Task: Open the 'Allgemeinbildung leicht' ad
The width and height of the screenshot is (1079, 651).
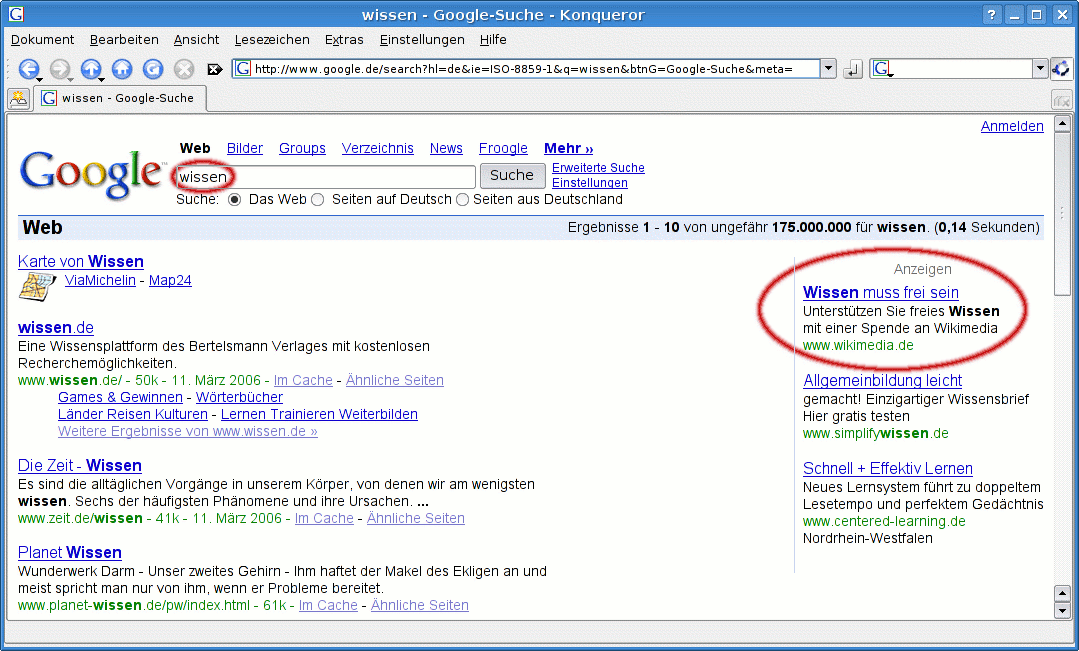Action: (x=882, y=381)
